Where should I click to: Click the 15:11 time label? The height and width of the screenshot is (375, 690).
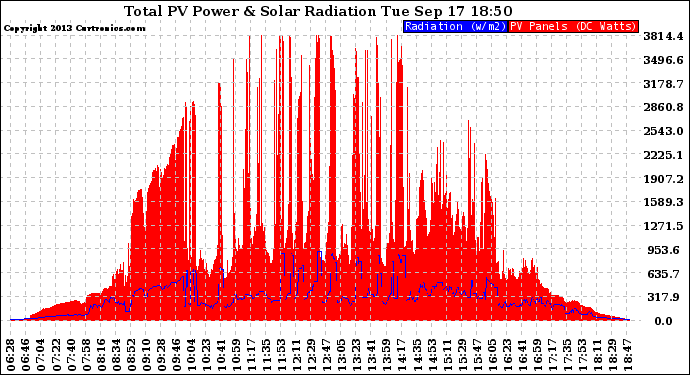(447, 355)
